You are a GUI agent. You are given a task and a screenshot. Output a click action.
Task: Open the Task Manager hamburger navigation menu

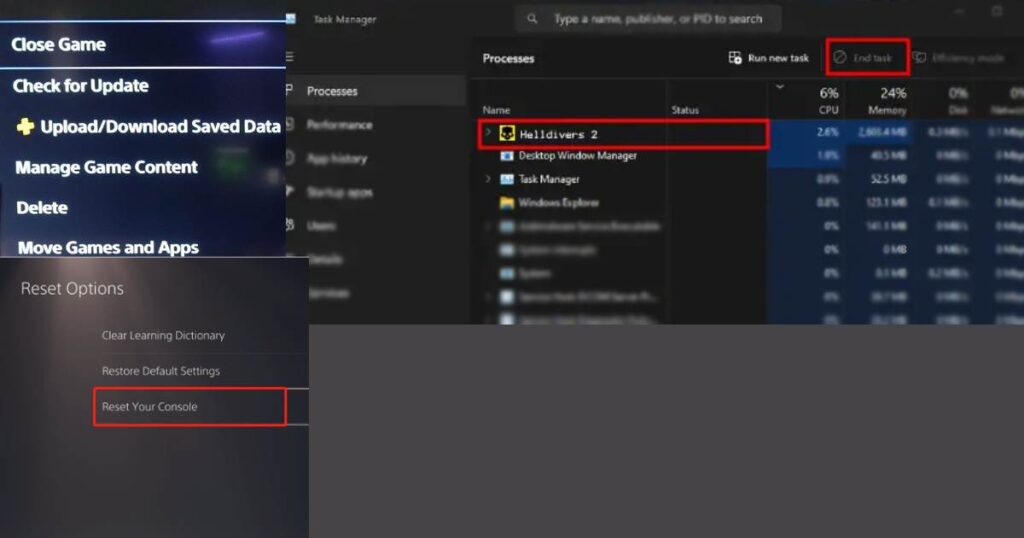[289, 57]
